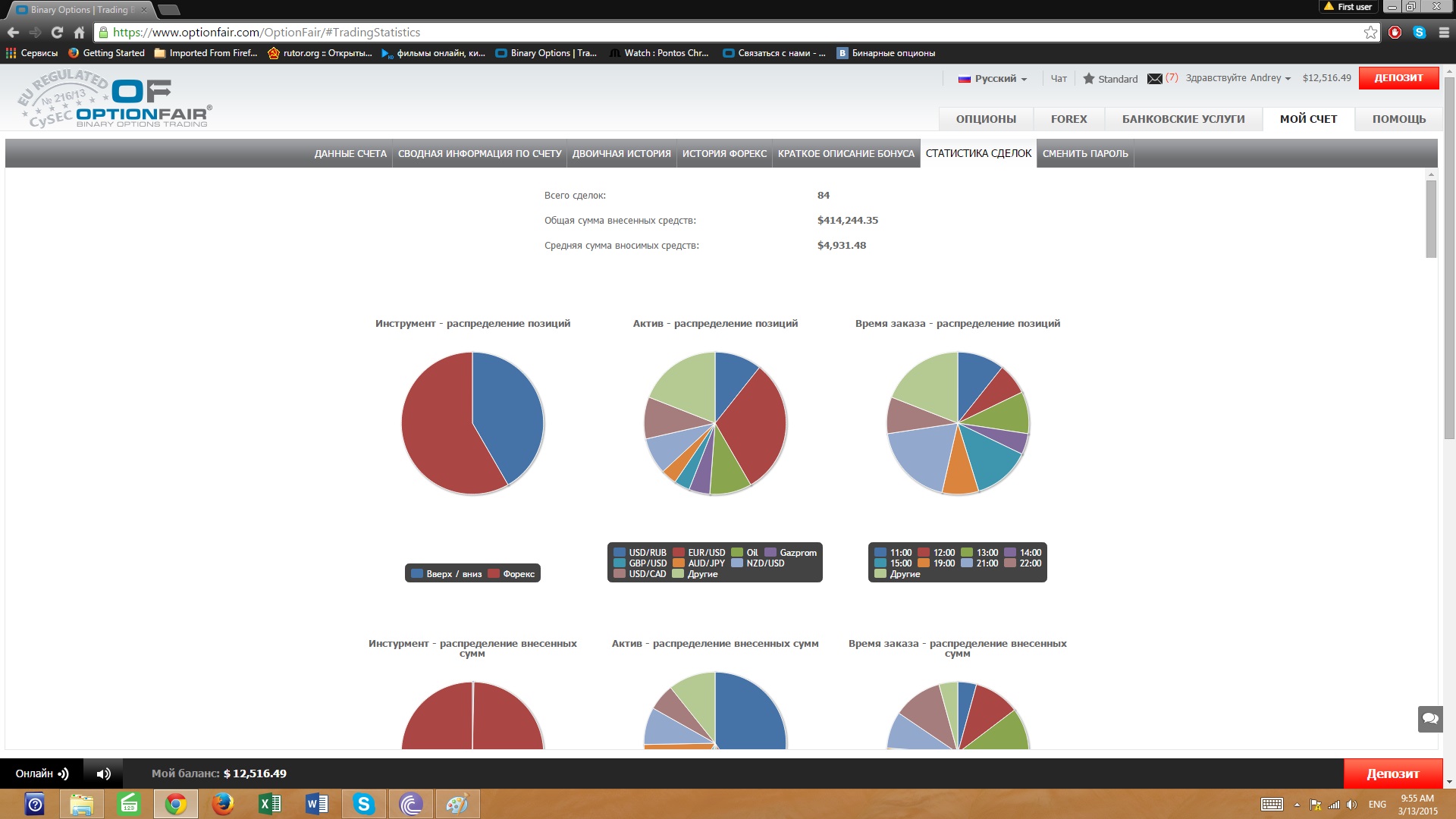Image resolution: width=1456 pixels, height=819 pixels.
Task: Click the USD/RUB blue legend swatch
Action: pyautogui.click(x=620, y=553)
